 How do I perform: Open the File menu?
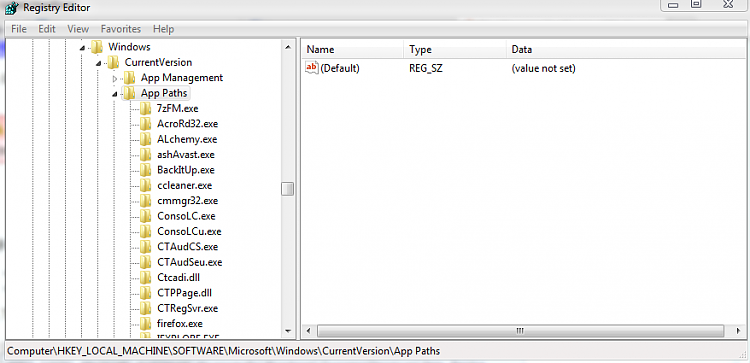pyautogui.click(x=19, y=29)
